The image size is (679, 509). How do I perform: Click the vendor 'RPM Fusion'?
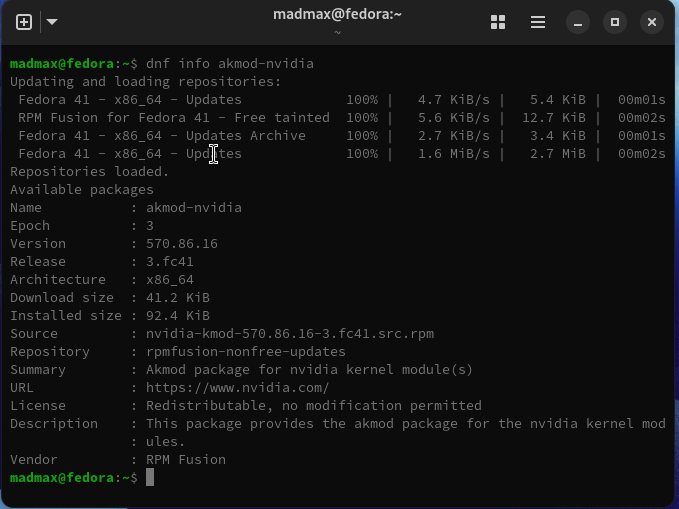(186, 459)
